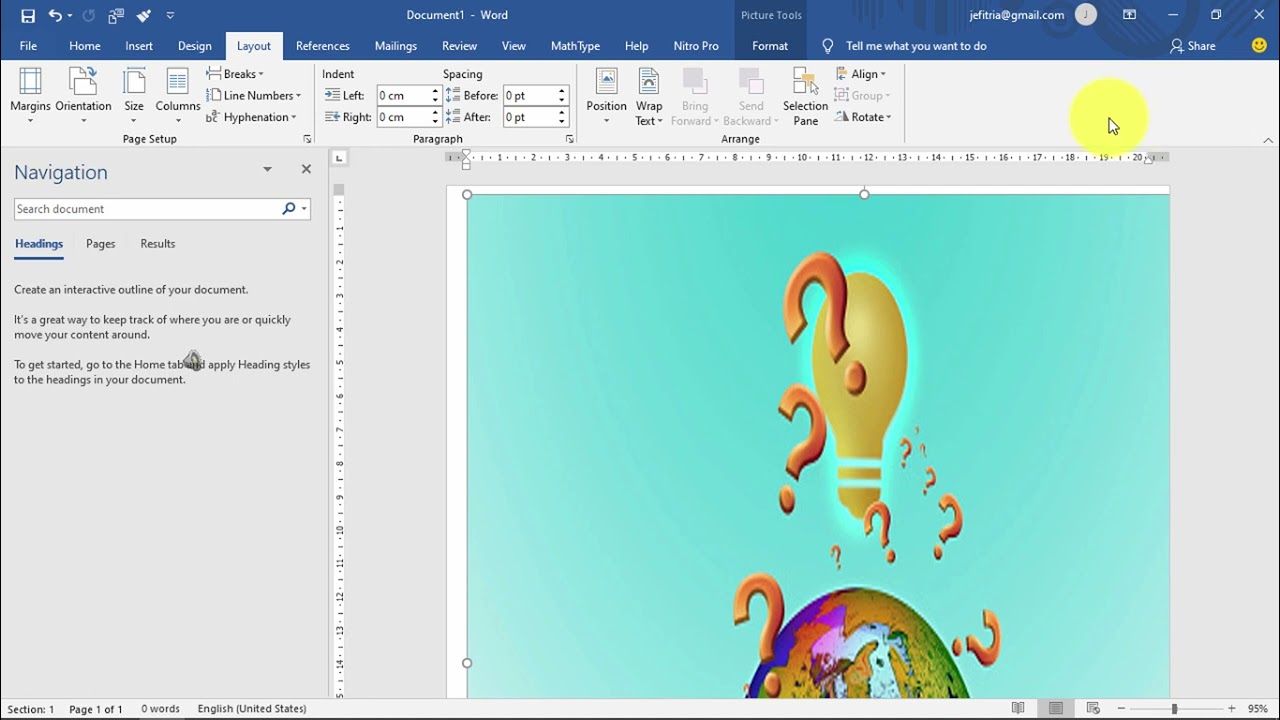
Task: Open the Hyphenation dropdown
Action: (x=251, y=117)
